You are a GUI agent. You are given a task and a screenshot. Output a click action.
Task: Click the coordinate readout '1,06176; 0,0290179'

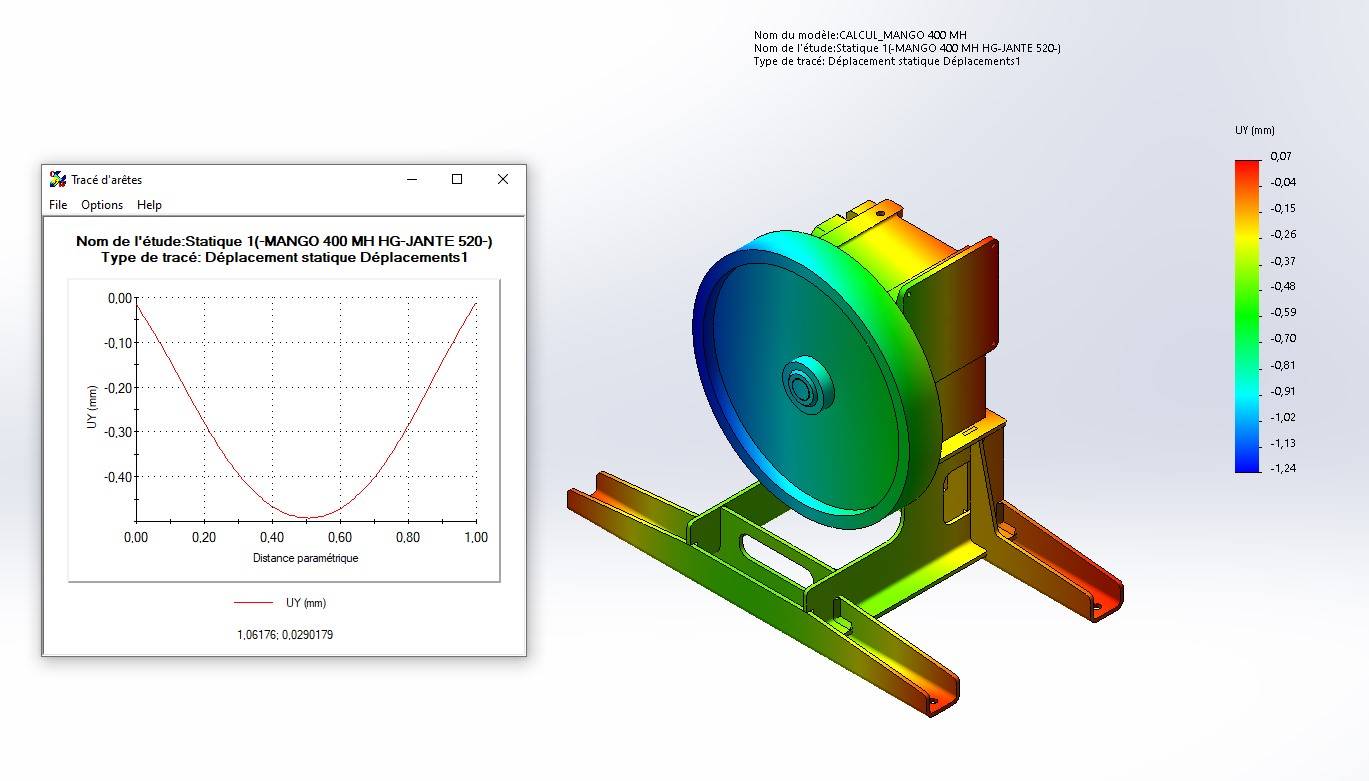pyautogui.click(x=285, y=635)
